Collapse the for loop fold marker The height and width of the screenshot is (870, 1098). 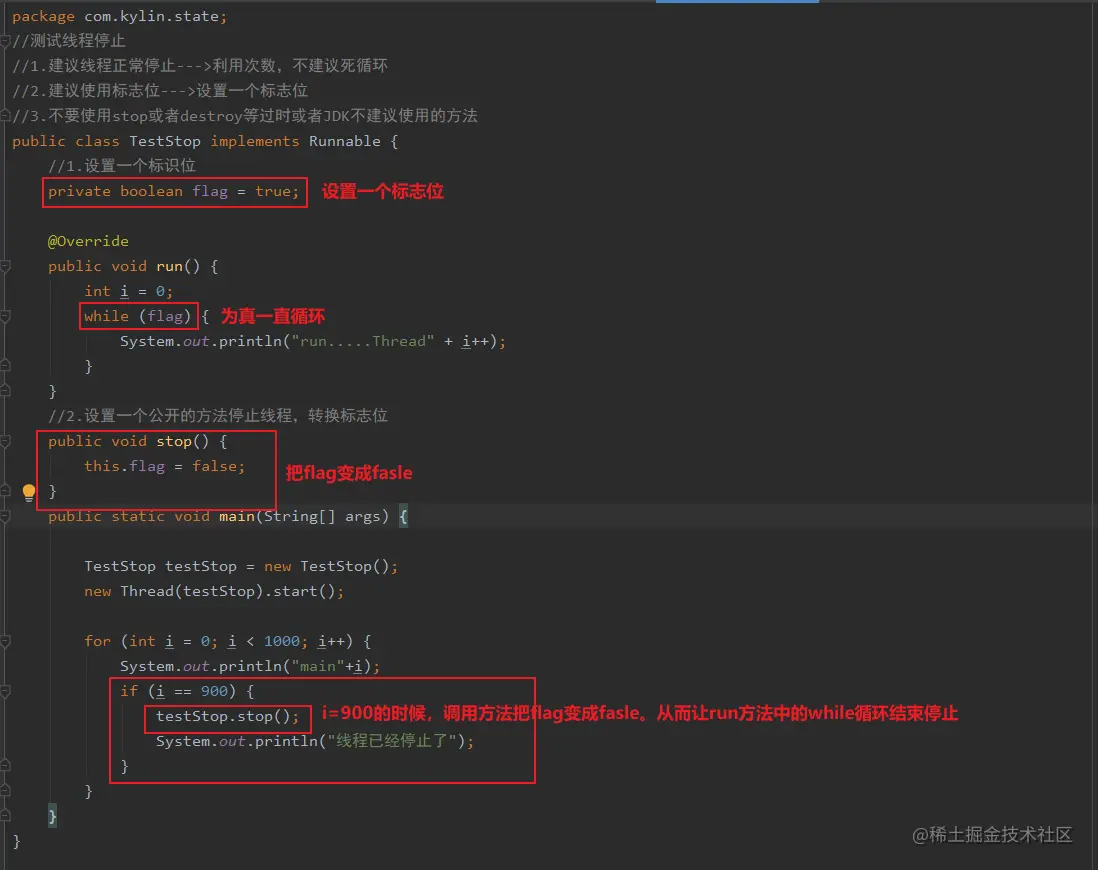click(x=5, y=641)
